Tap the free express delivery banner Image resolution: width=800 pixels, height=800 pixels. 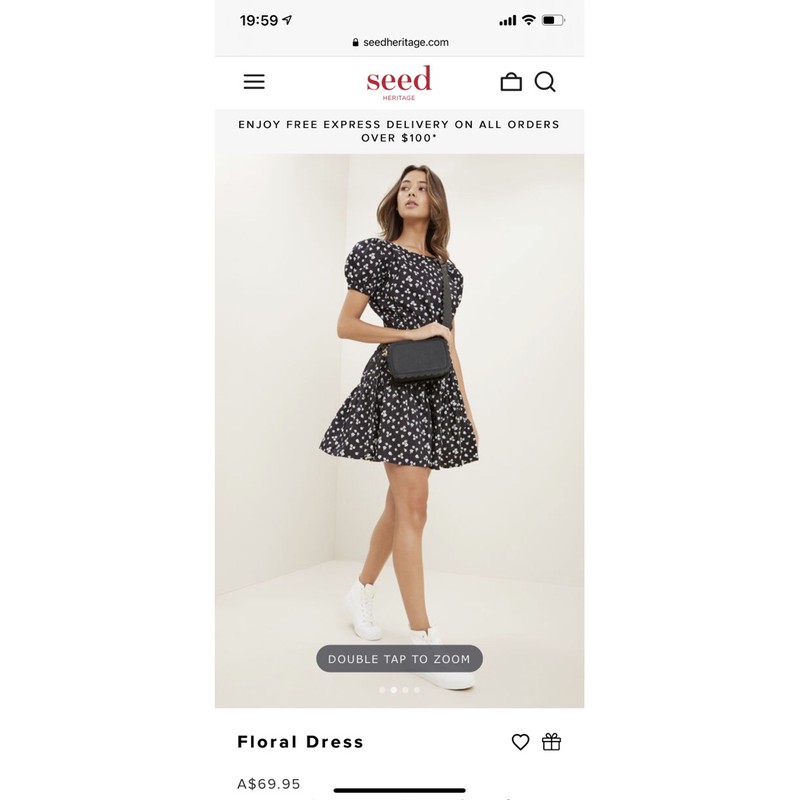399,131
